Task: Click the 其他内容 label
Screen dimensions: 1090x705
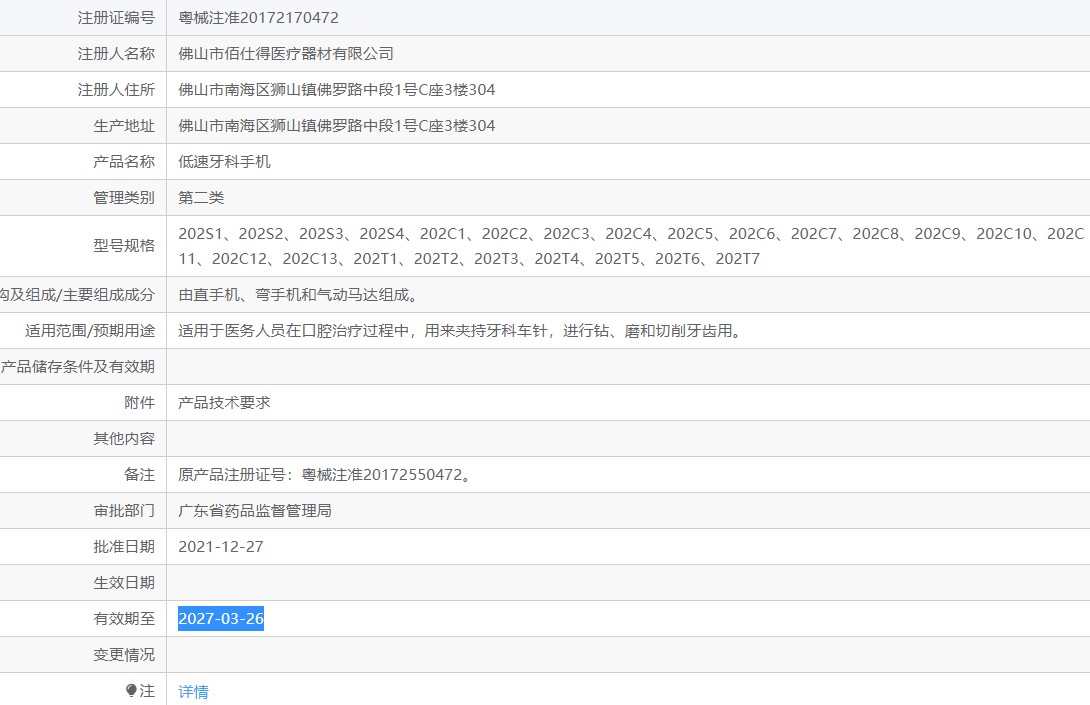Action: [x=124, y=439]
